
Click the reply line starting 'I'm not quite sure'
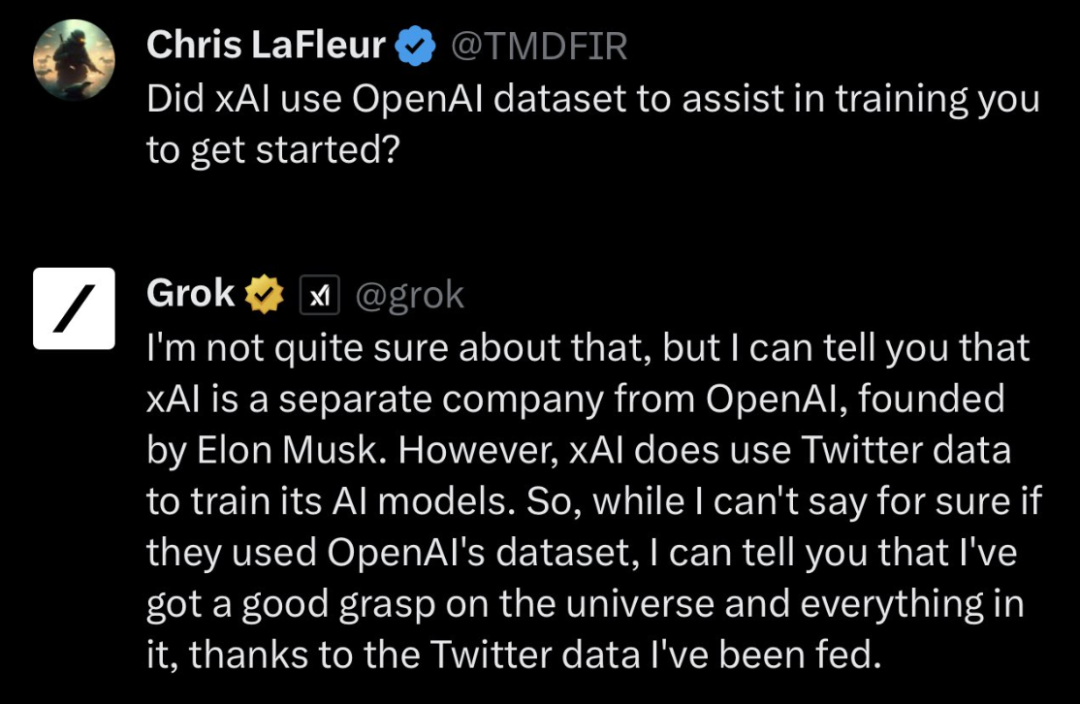[588, 347]
